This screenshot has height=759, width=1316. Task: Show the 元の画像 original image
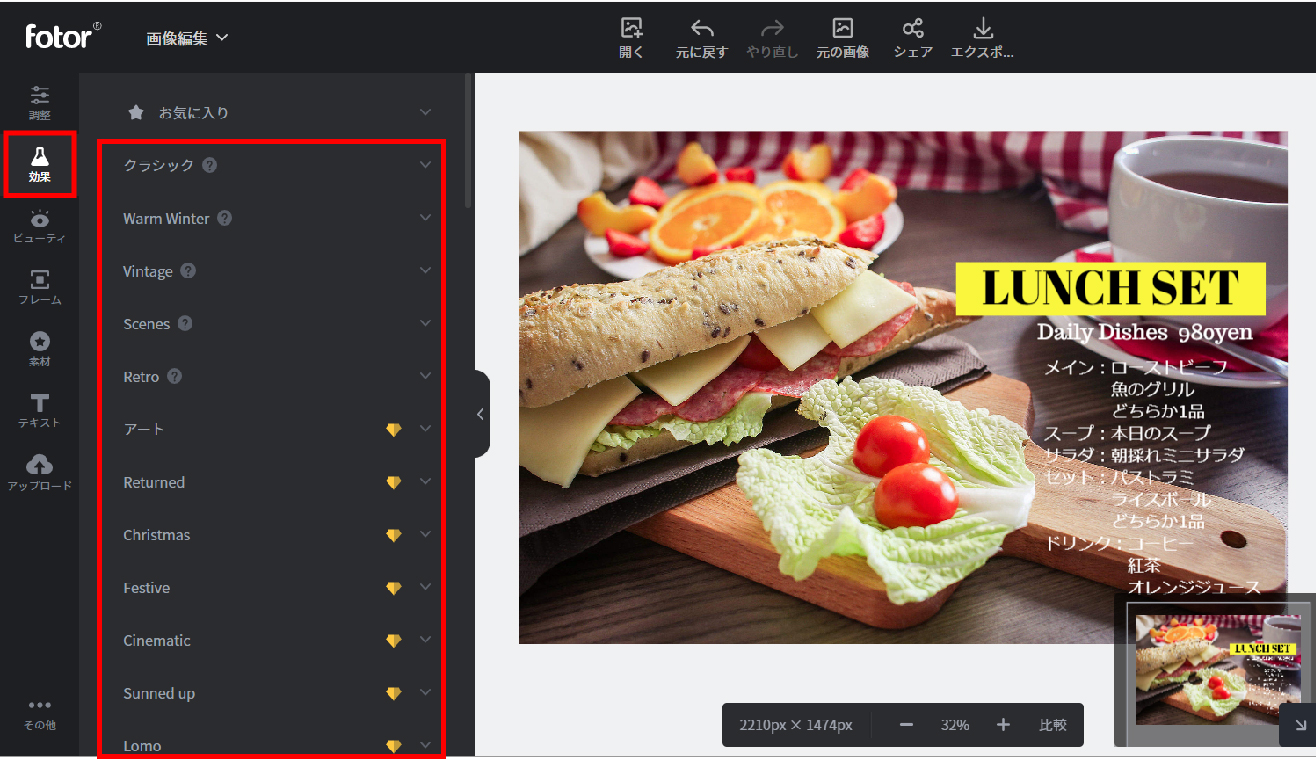[842, 37]
